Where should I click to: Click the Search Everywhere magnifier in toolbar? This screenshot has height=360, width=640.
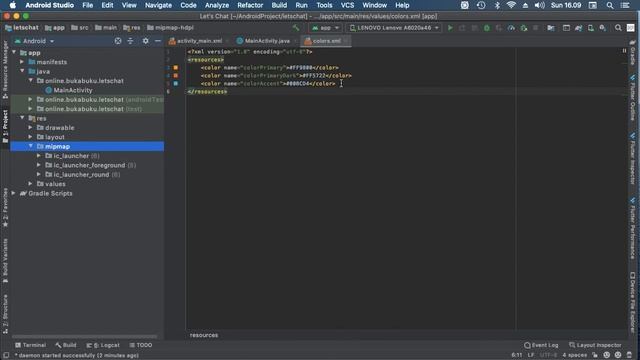tap(618, 28)
